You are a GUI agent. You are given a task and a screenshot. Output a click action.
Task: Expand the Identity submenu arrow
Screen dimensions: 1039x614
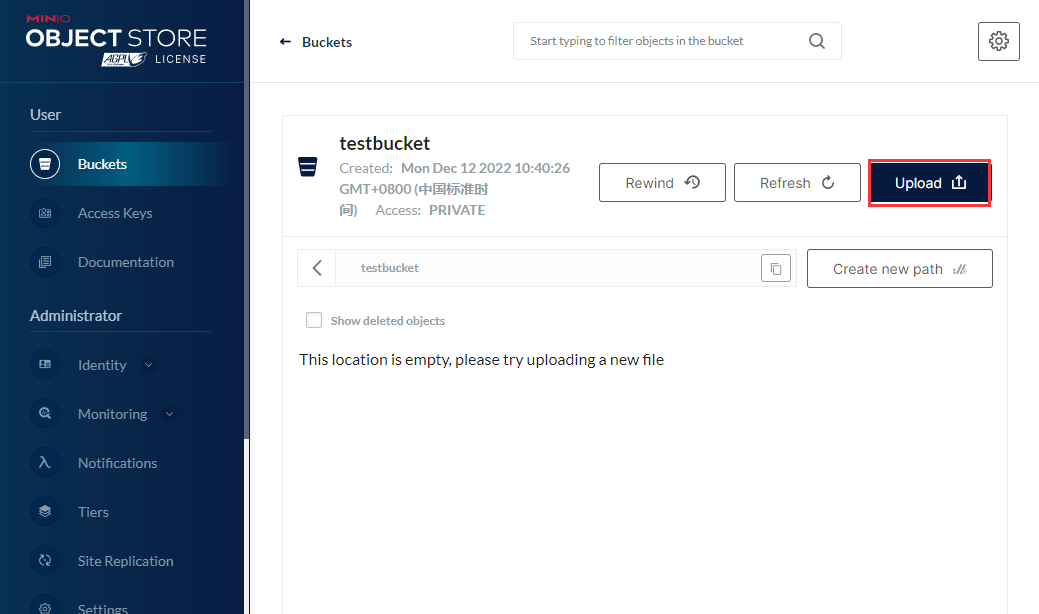149,365
